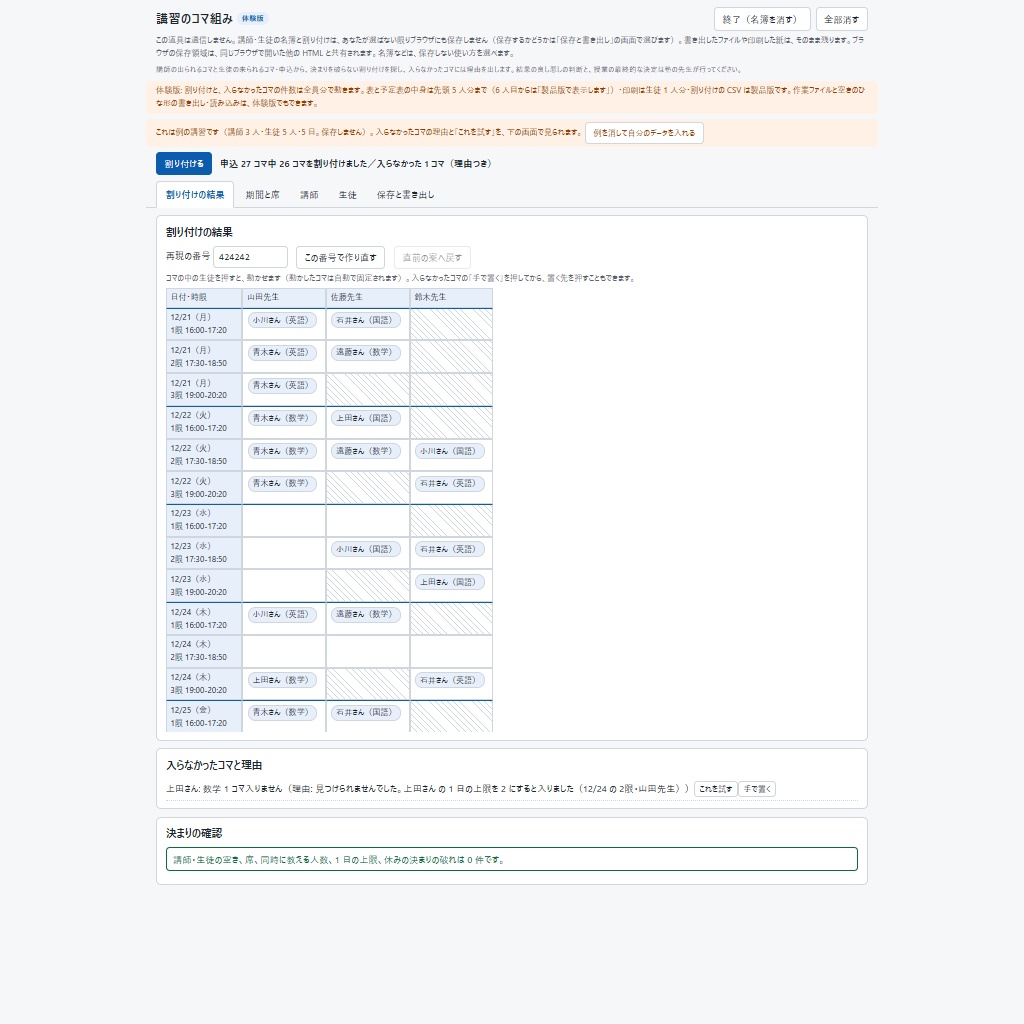Click the 鈴木先生 column header
The image size is (1024, 1024).
[x=451, y=297]
